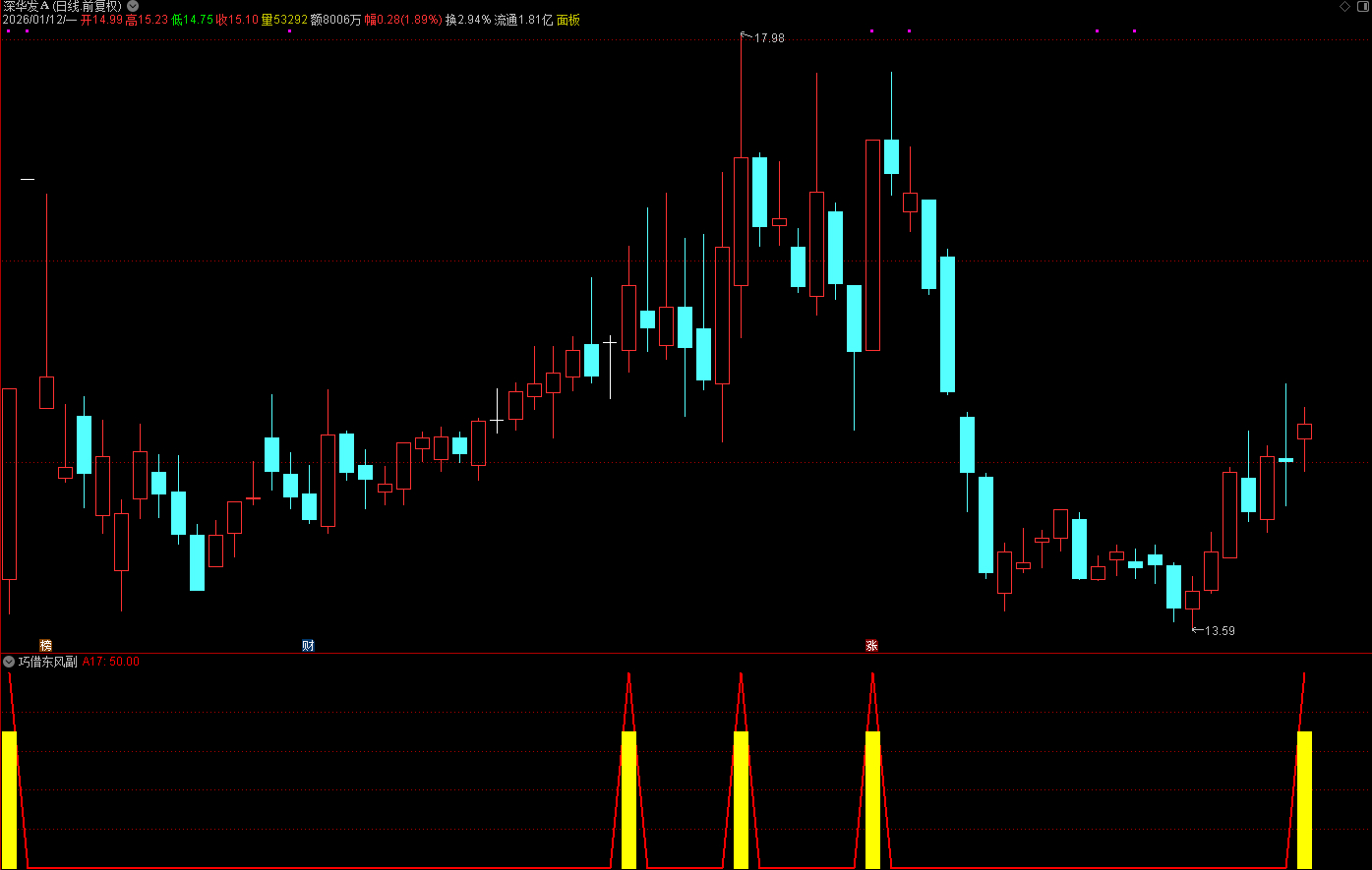Select the latest candlestick on the right
This screenshot has height=870, width=1372.
point(1304,431)
